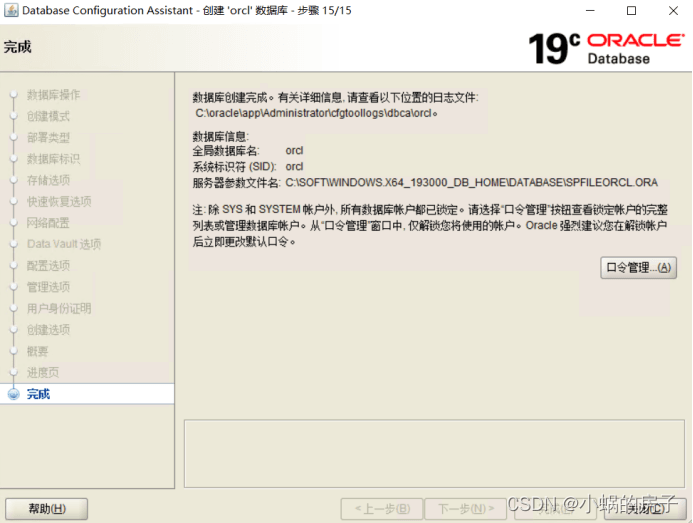Click the SID value orcl
693x523 pixels.
[x=294, y=167]
